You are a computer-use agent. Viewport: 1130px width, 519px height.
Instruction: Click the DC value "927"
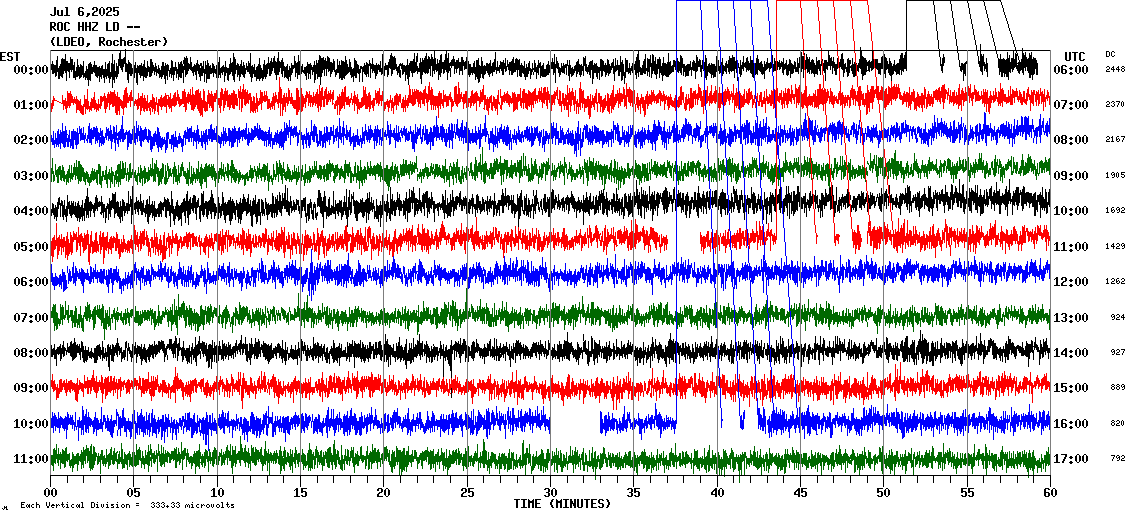click(1118, 352)
